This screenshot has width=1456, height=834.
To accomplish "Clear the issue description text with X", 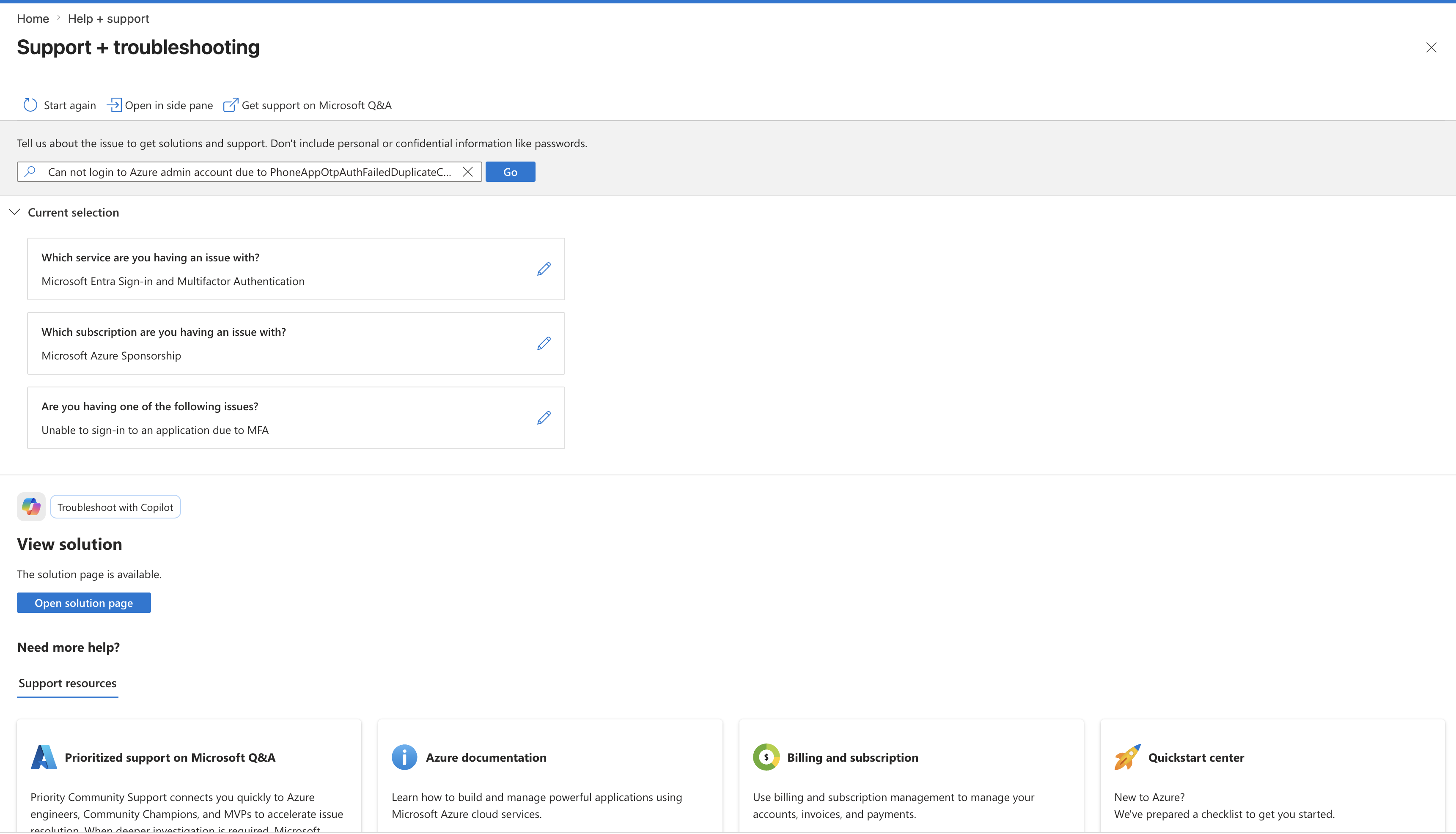I will 467,172.
